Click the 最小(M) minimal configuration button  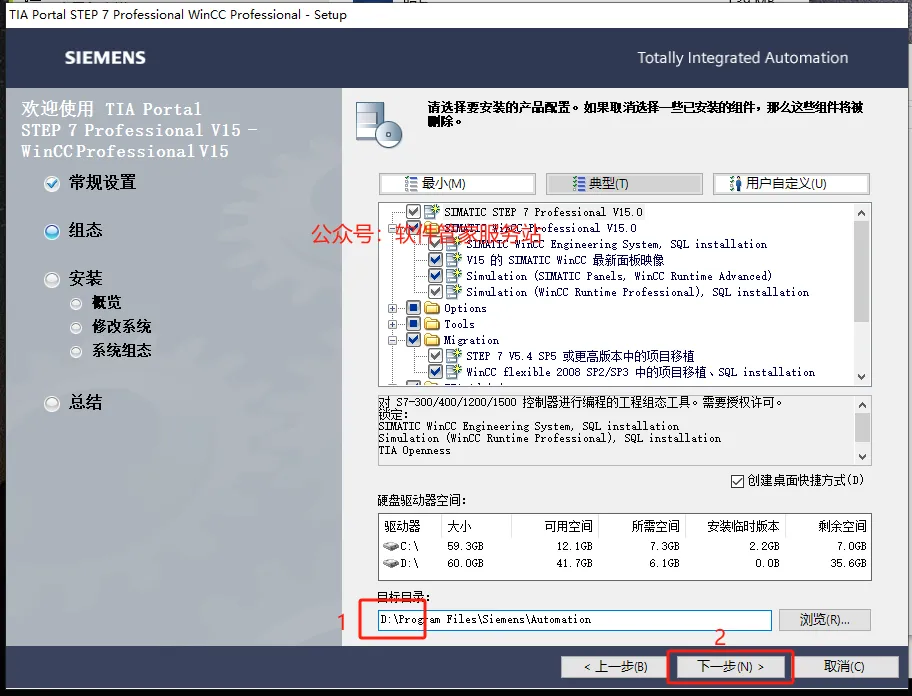[x=457, y=184]
